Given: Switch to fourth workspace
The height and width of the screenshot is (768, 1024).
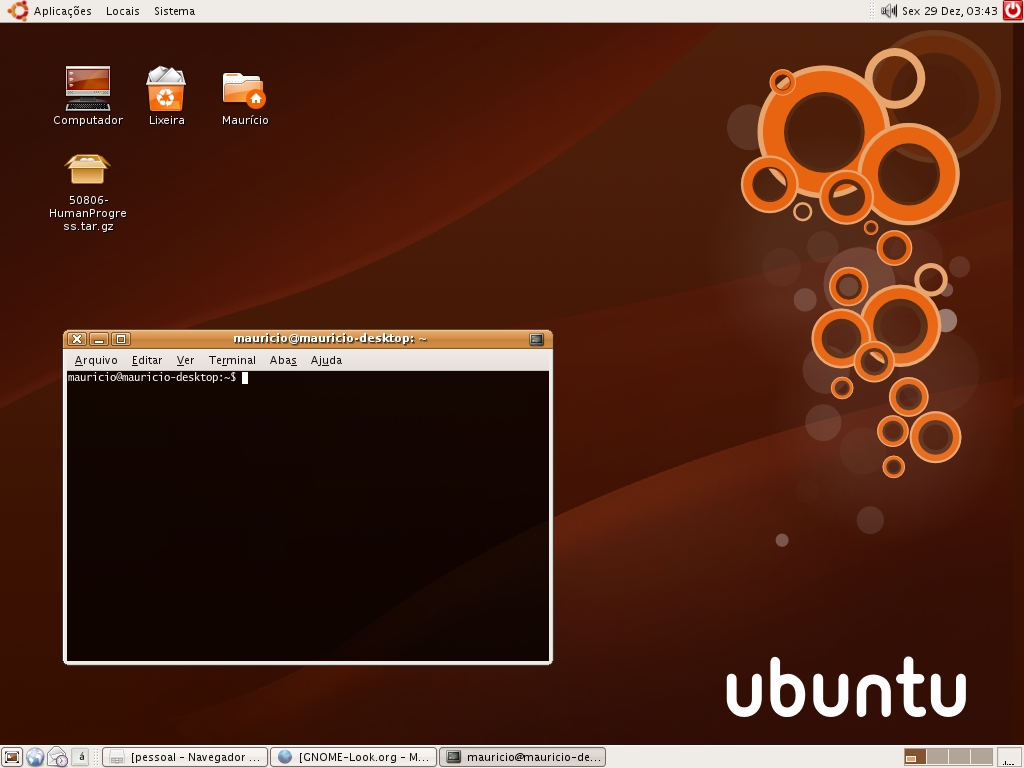Looking at the screenshot, I should tap(982, 757).
